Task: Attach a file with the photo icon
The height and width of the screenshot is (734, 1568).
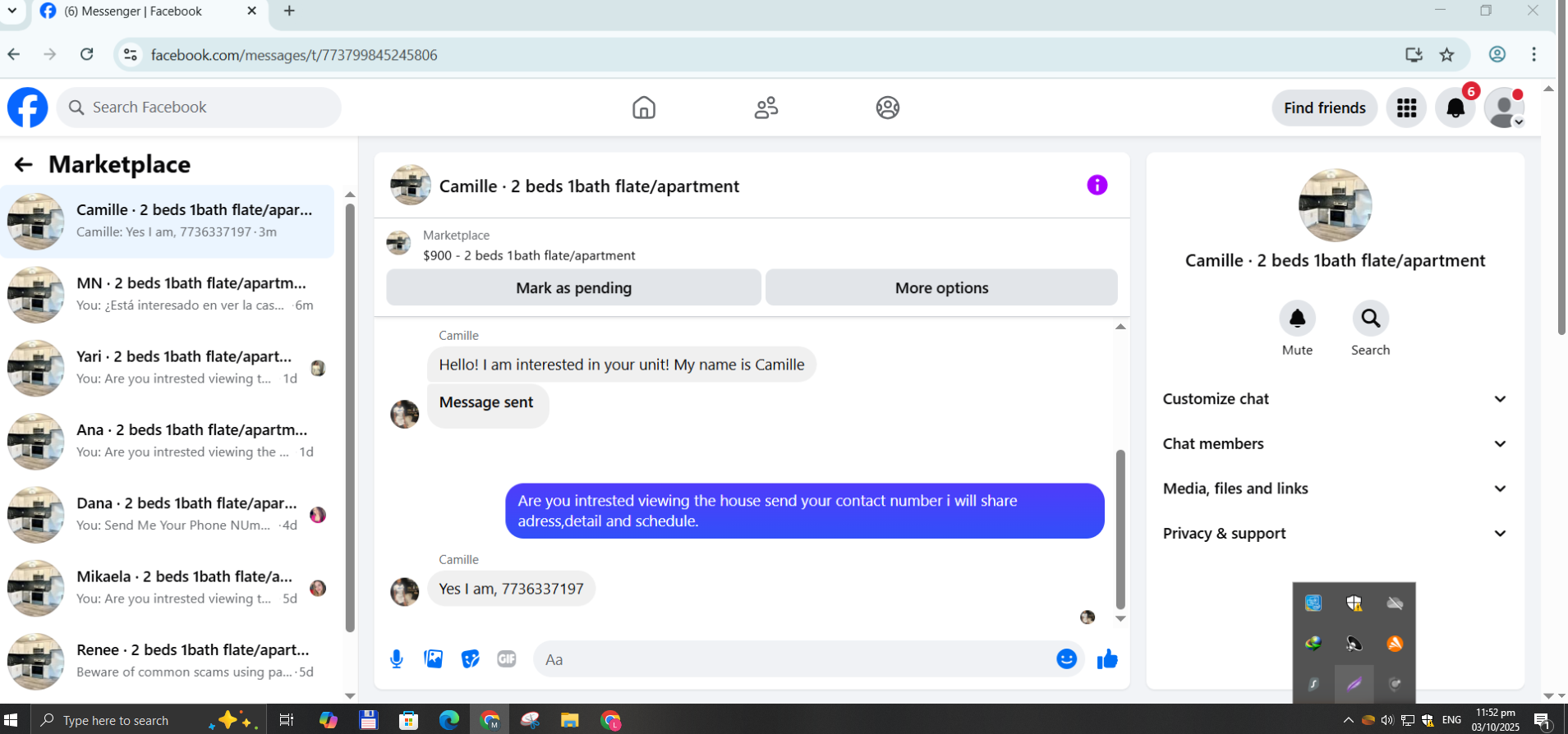Action: click(x=434, y=659)
